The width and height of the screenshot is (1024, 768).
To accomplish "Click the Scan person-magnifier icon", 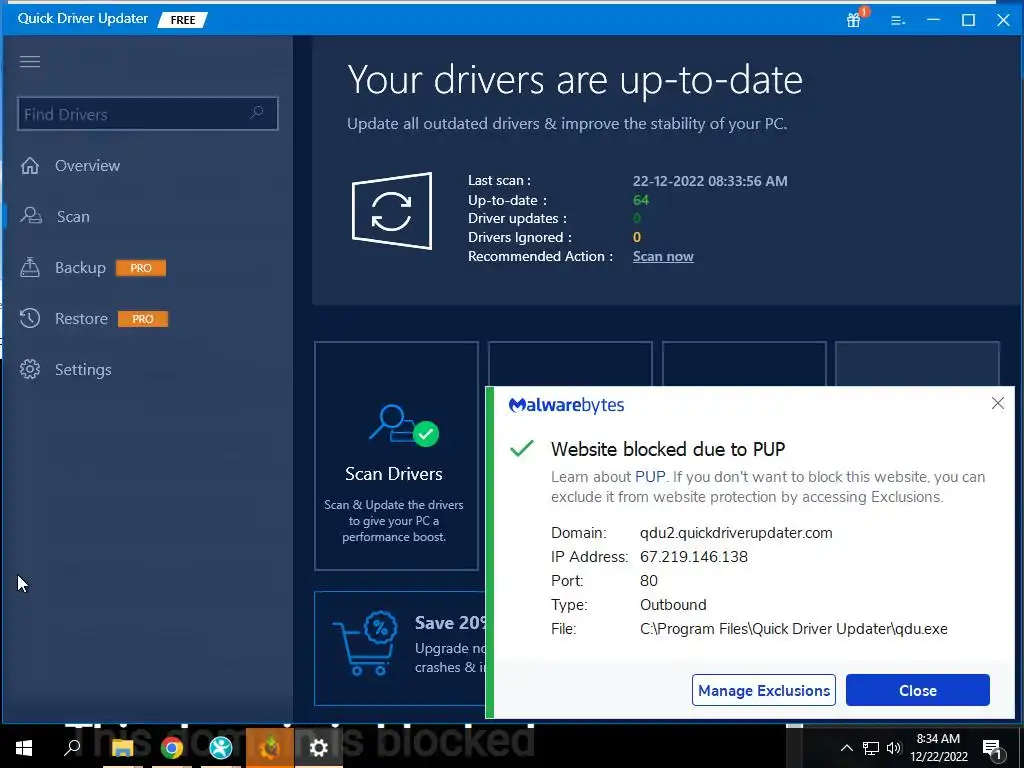I will [31, 216].
